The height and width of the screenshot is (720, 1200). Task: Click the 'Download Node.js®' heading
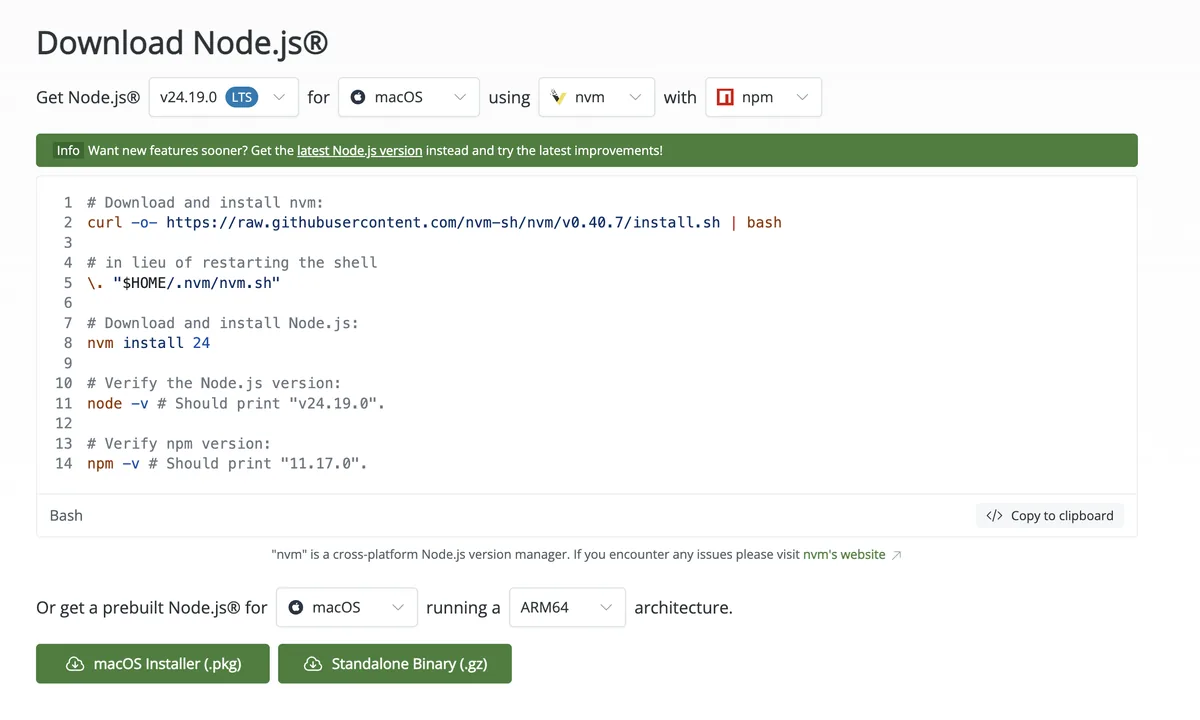click(182, 43)
